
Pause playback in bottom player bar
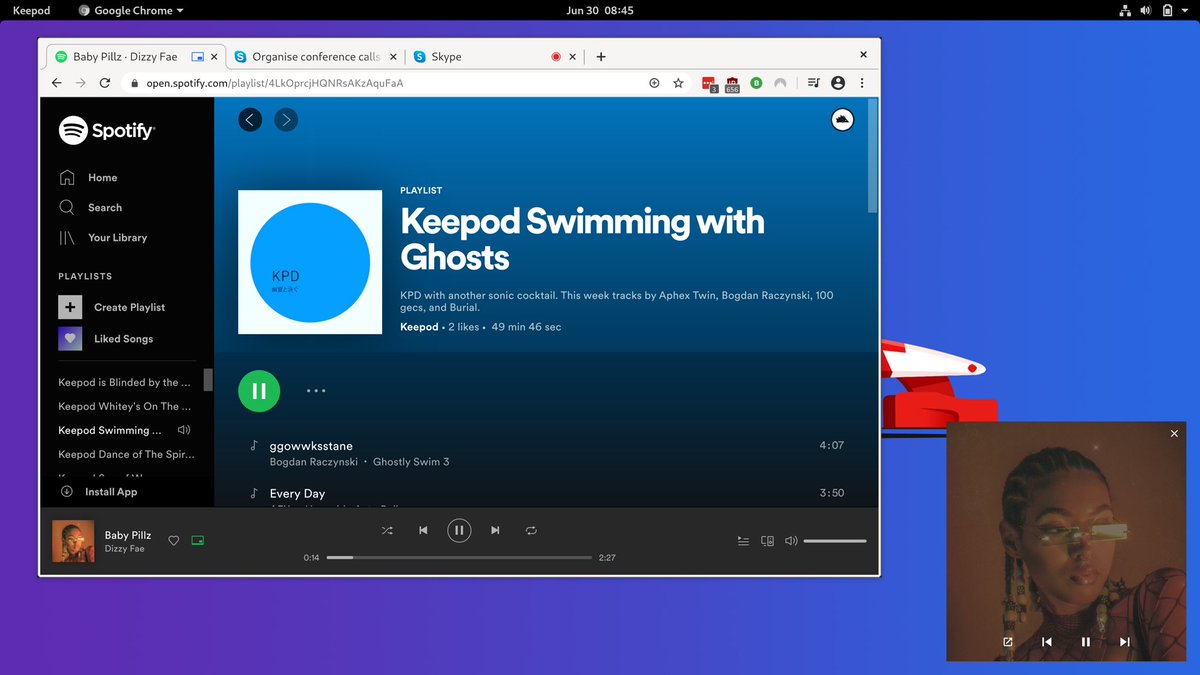coord(459,531)
